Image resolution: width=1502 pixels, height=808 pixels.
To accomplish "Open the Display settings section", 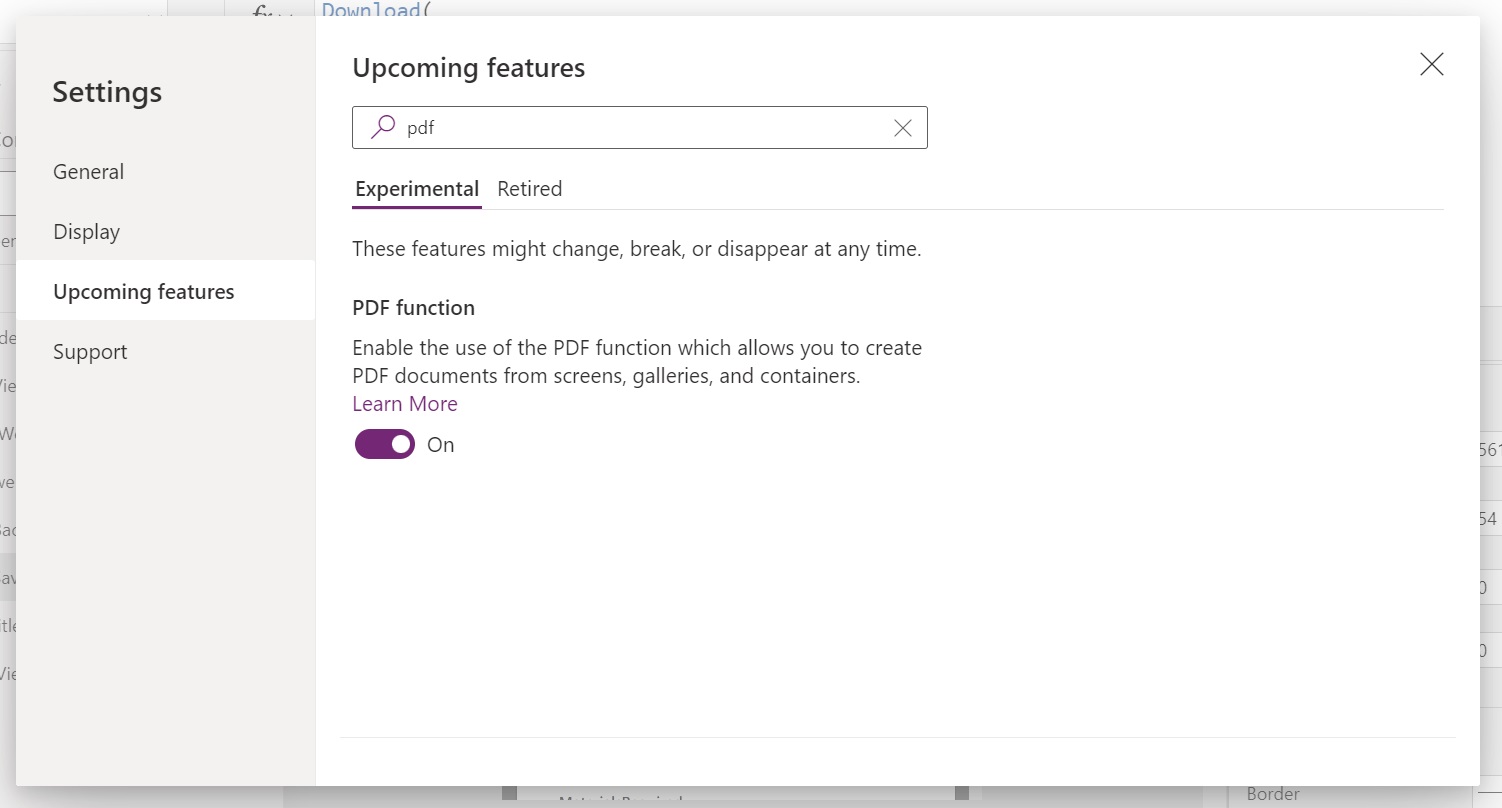I will (x=86, y=231).
